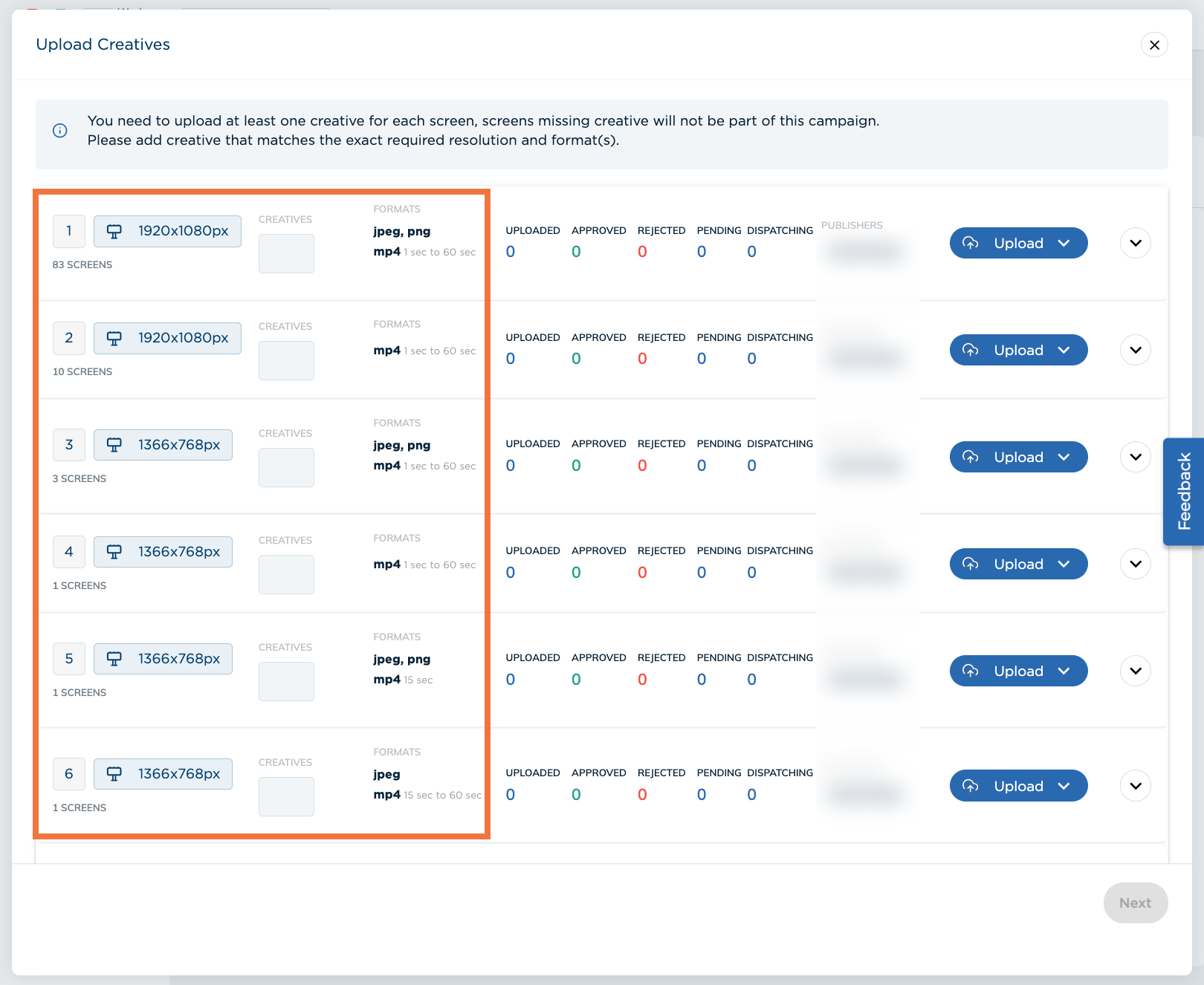Click the screen icon in row 3 resolution badge
The image size is (1204, 985).
point(114,445)
